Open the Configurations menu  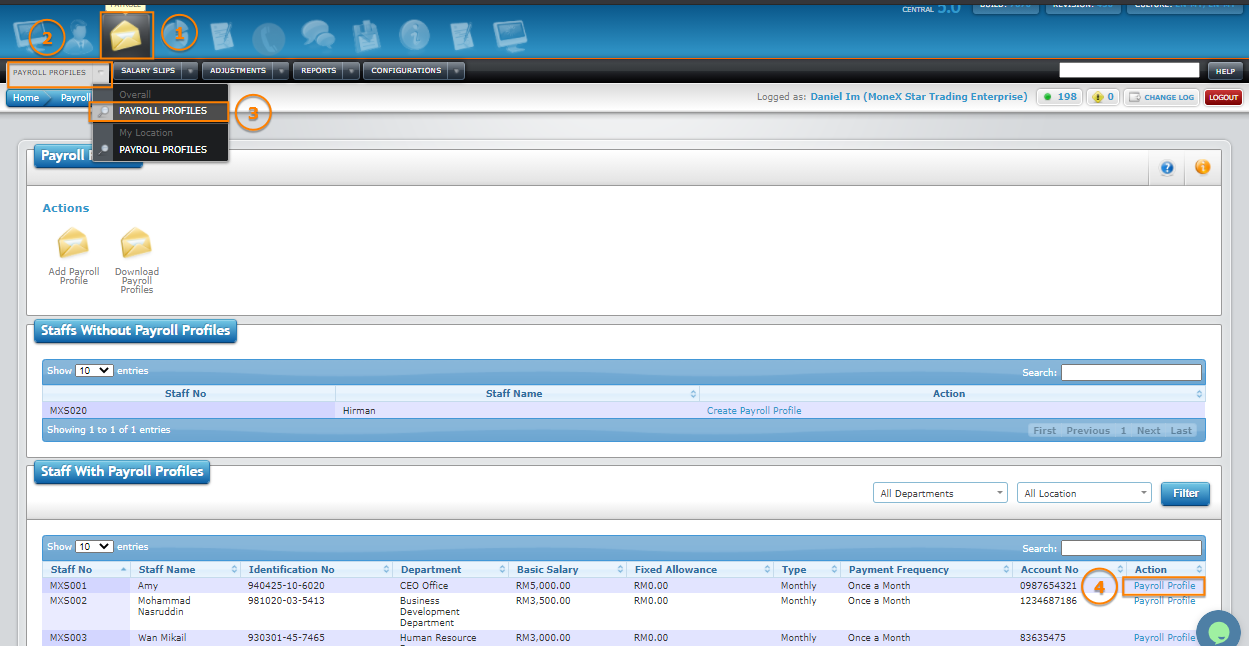coord(406,71)
